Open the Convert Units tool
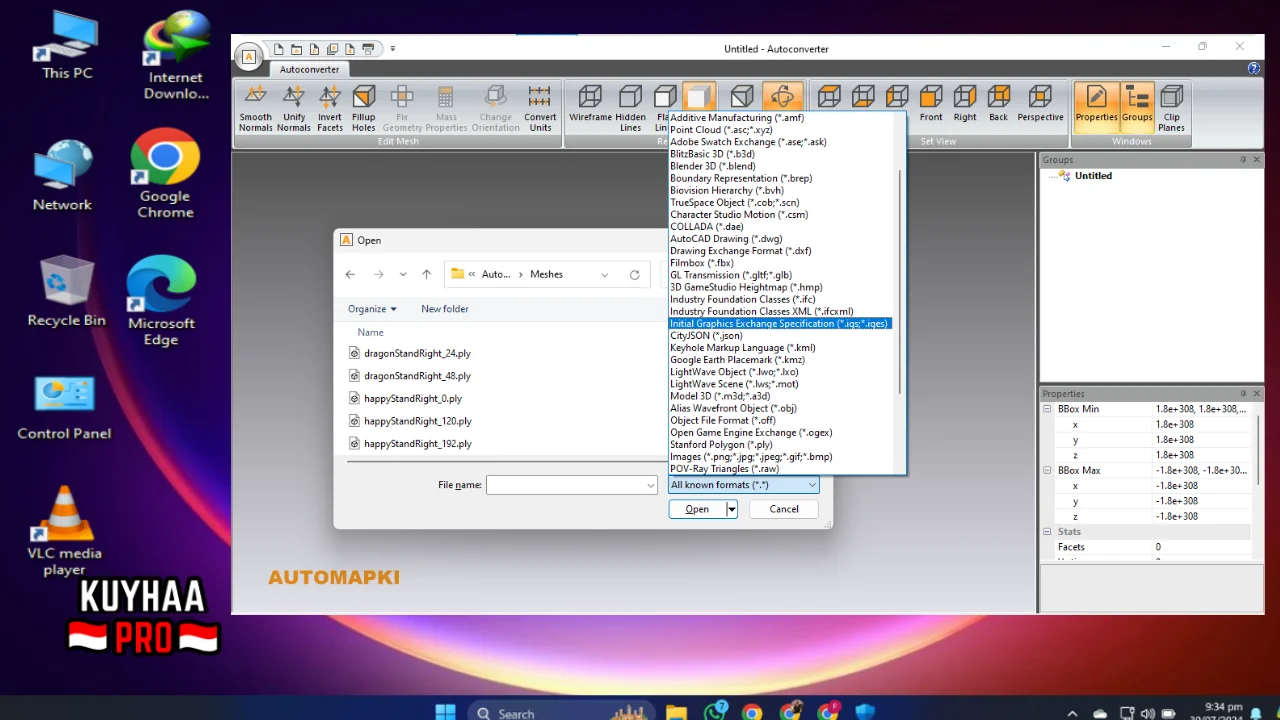Screen dimensions: 1280x720 540,108
